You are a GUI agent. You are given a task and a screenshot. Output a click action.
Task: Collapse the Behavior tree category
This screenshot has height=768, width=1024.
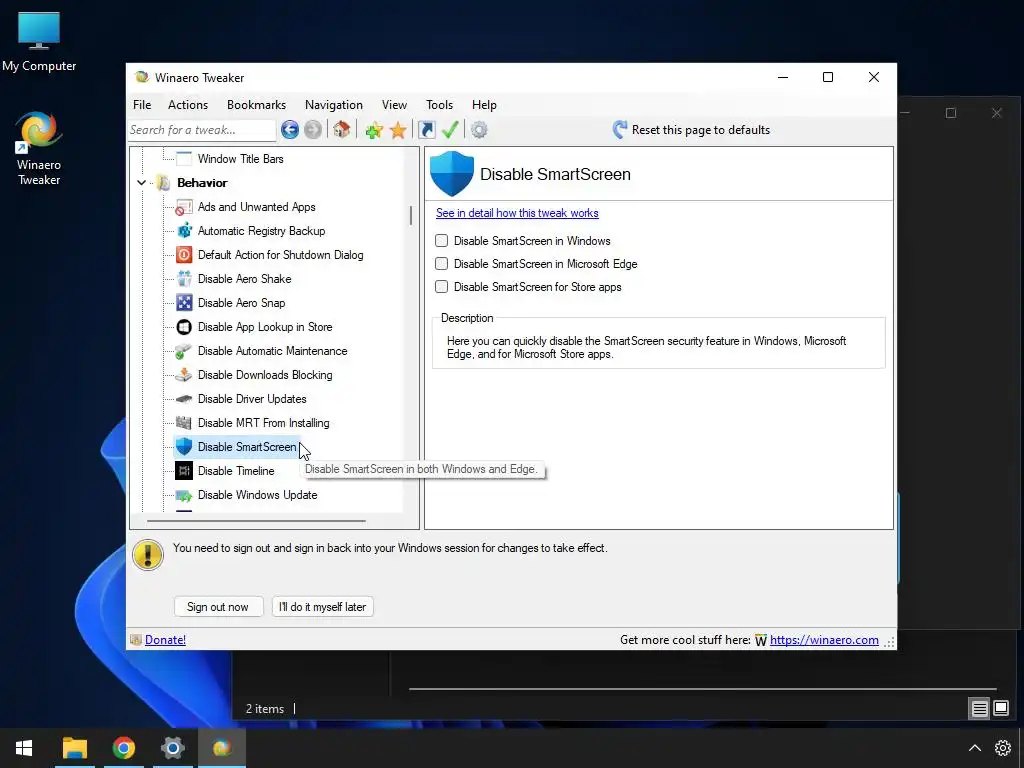[x=142, y=183]
